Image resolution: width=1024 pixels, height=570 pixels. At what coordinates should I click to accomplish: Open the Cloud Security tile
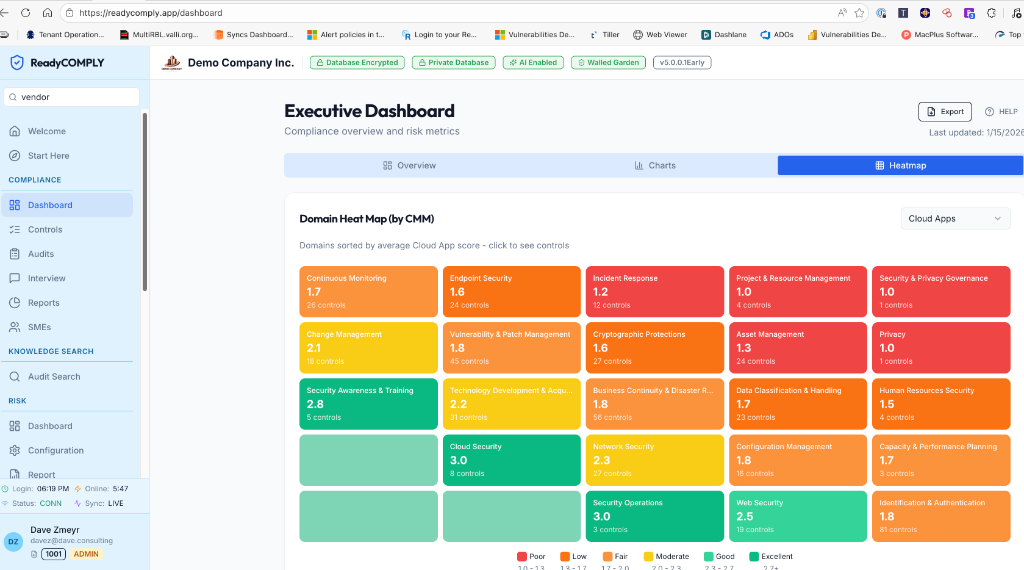pos(511,460)
